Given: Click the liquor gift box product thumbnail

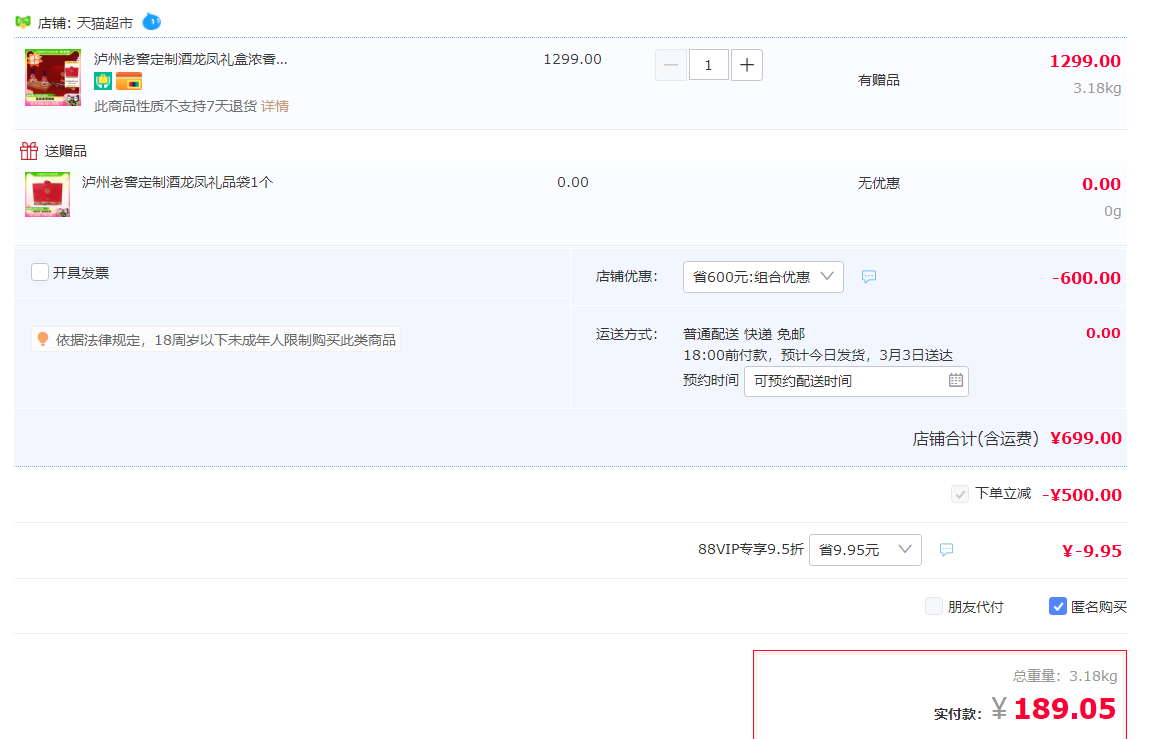Looking at the screenshot, I should point(53,78).
